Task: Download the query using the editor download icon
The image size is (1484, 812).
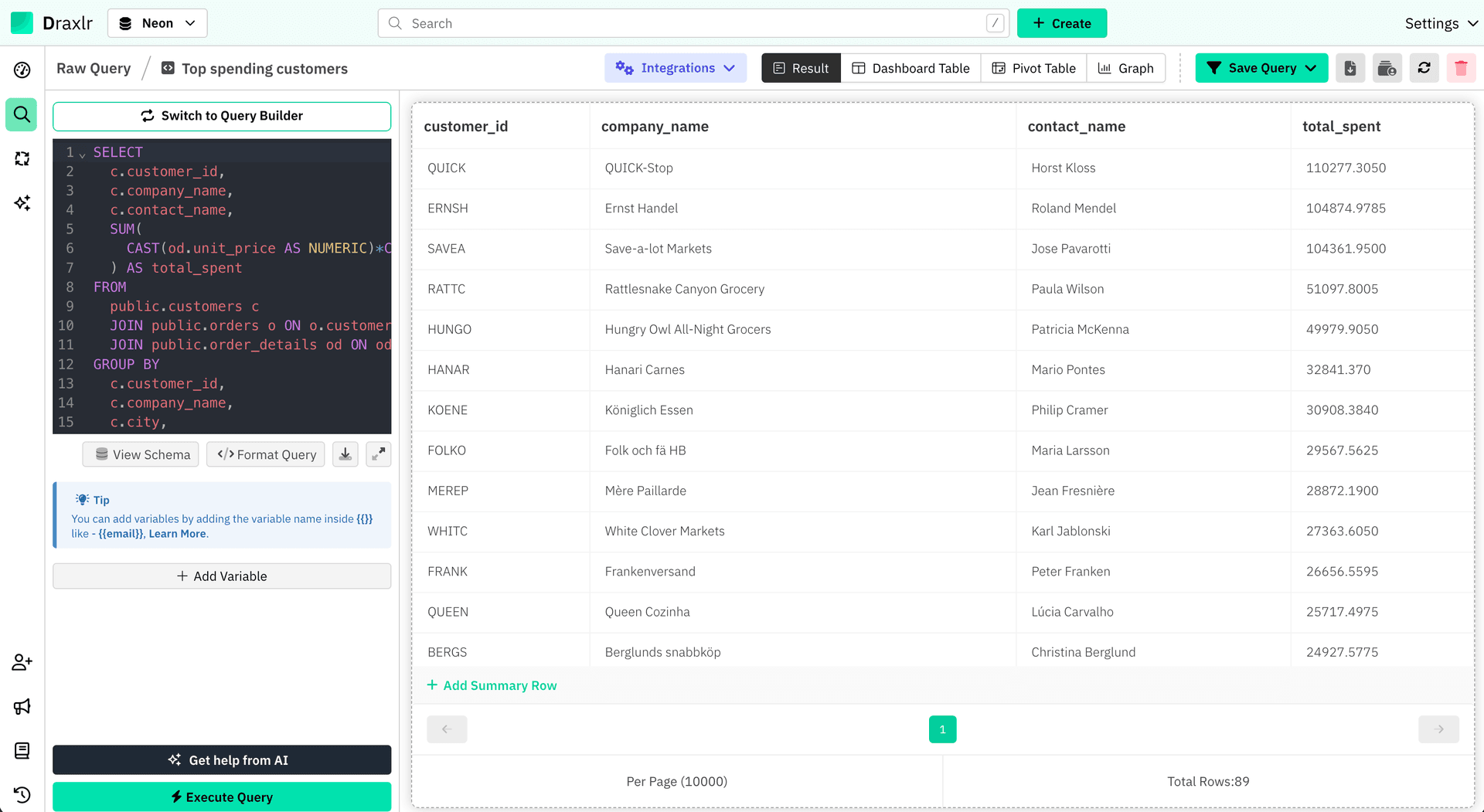Action: pos(345,454)
